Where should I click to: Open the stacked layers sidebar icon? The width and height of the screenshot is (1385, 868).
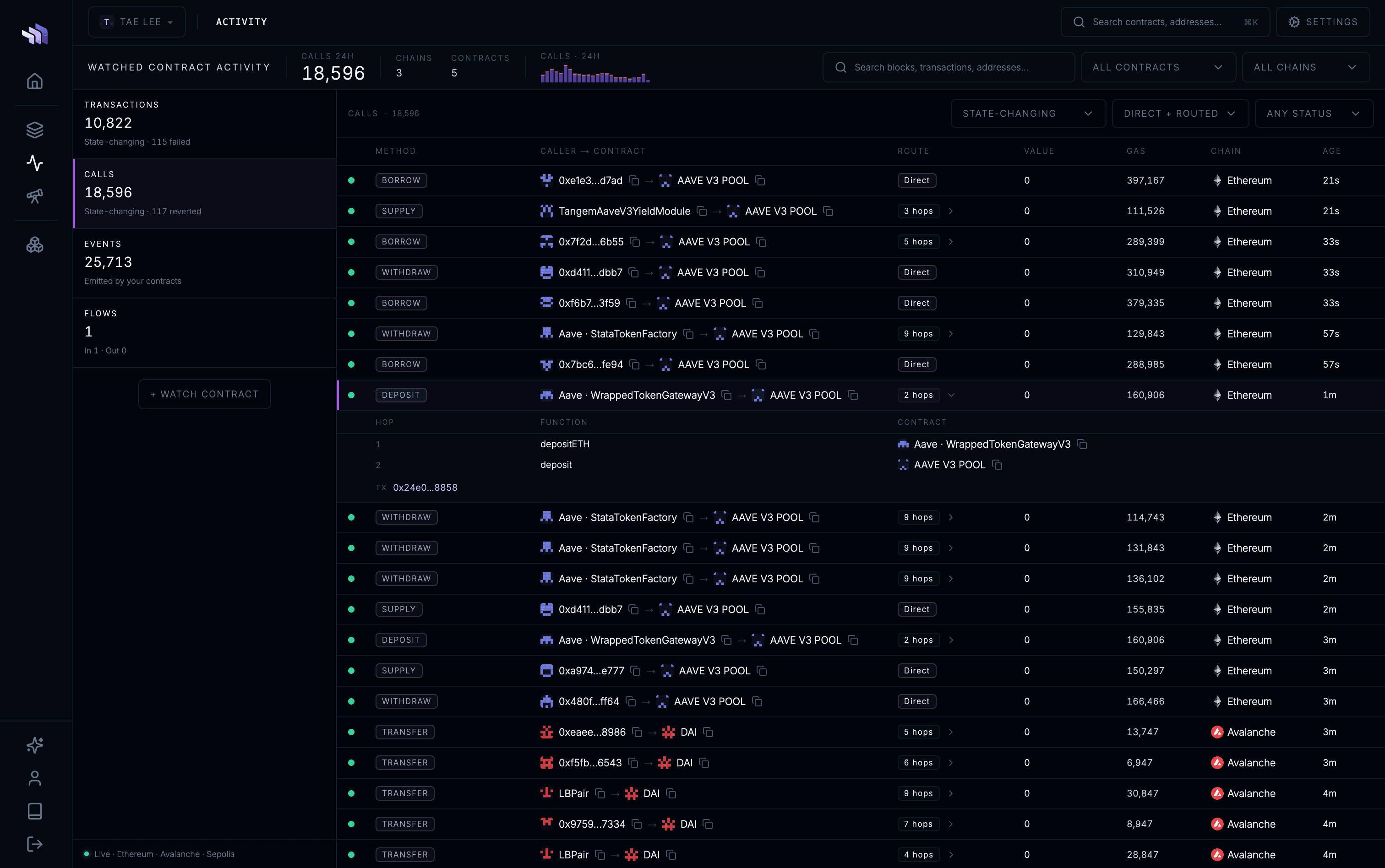pyautogui.click(x=35, y=130)
